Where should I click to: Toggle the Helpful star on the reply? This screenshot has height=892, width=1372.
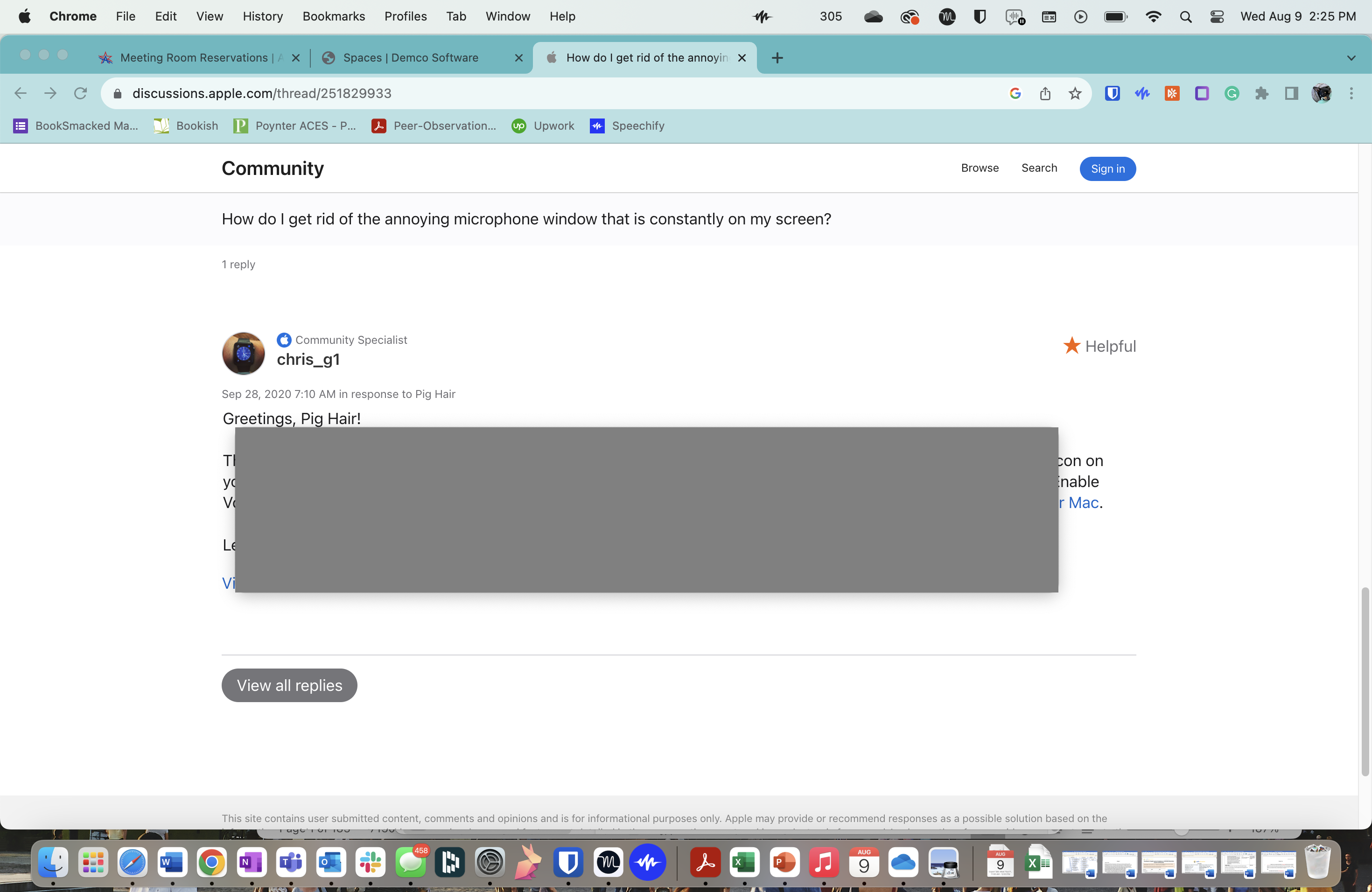[x=1071, y=346]
